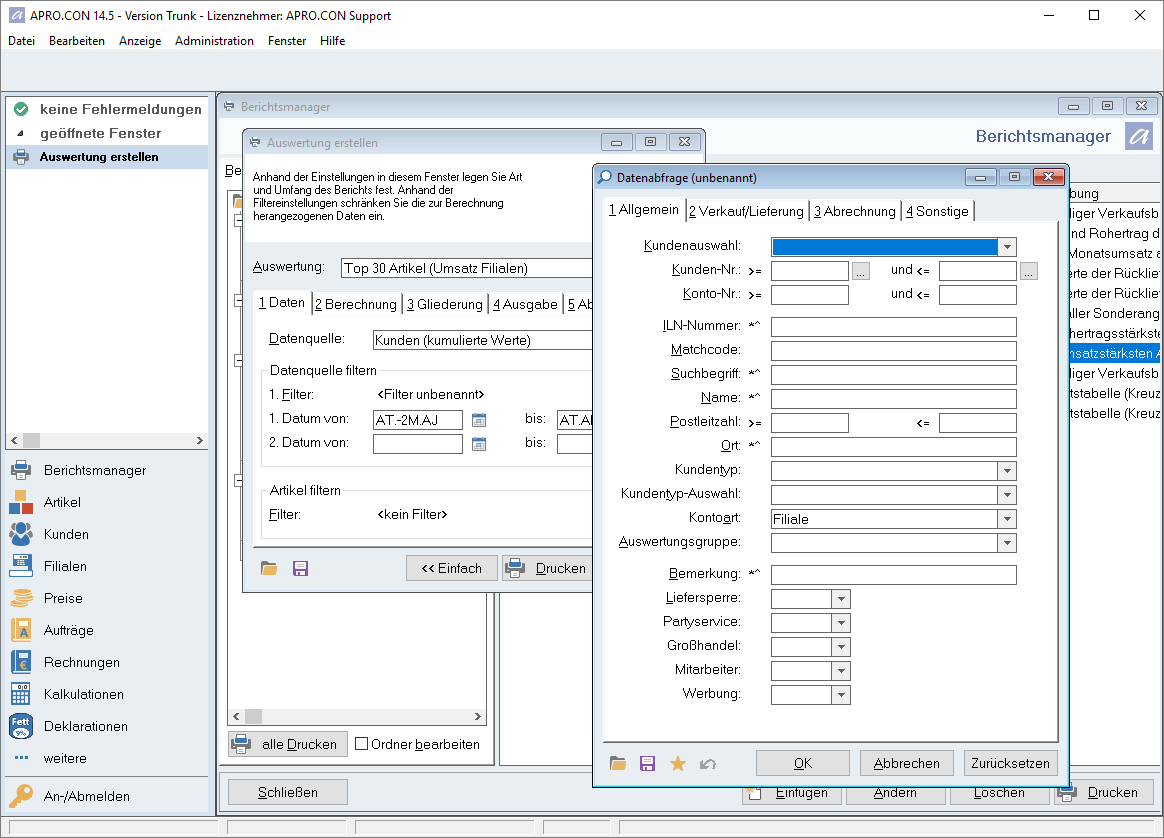1164x838 pixels.
Task: Click the undo arrow icon in Datenabfrage
Action: pos(708,764)
